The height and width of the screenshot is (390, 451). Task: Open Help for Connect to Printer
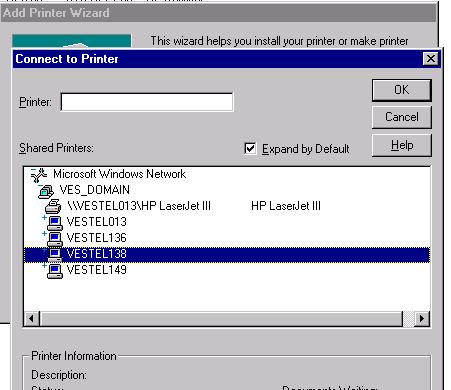[402, 145]
